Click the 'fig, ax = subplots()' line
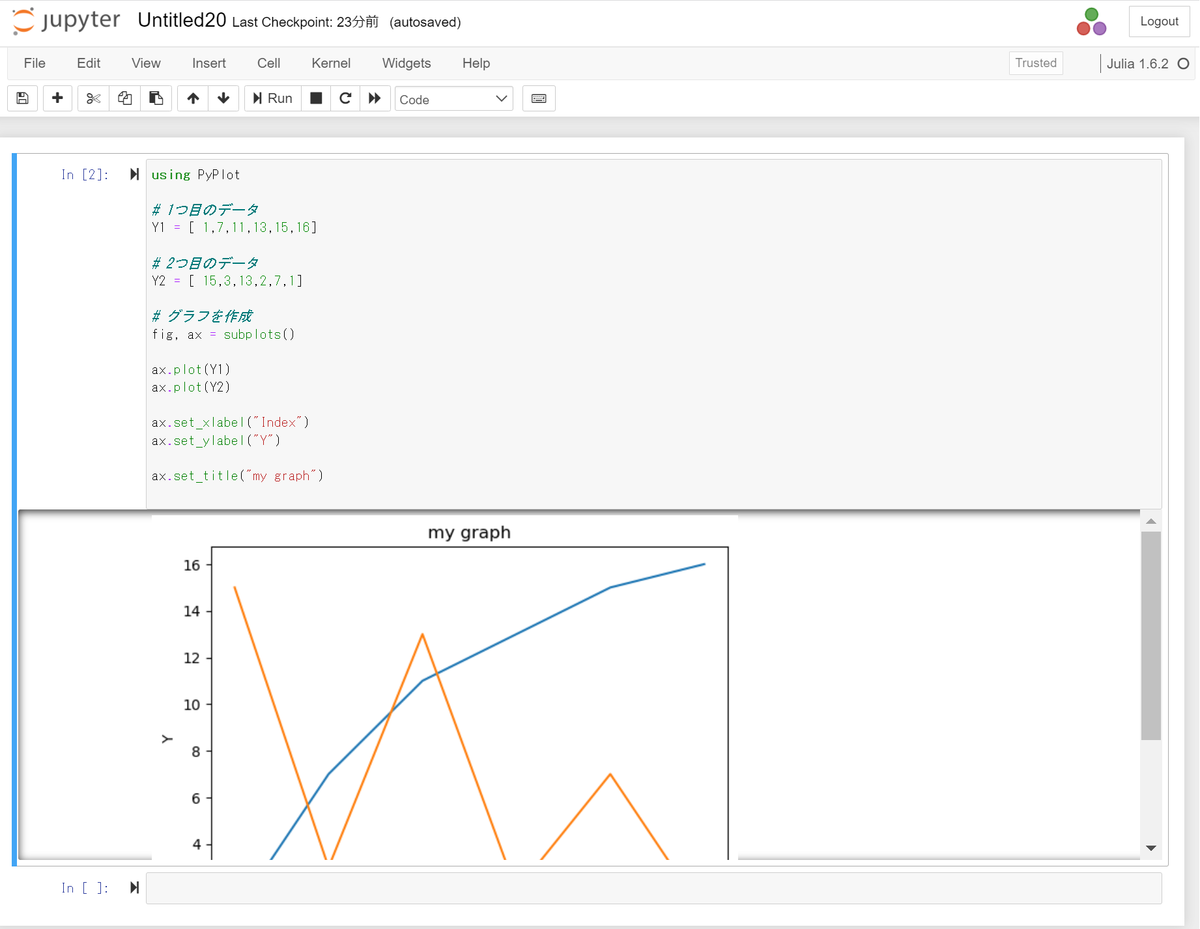 coord(224,334)
